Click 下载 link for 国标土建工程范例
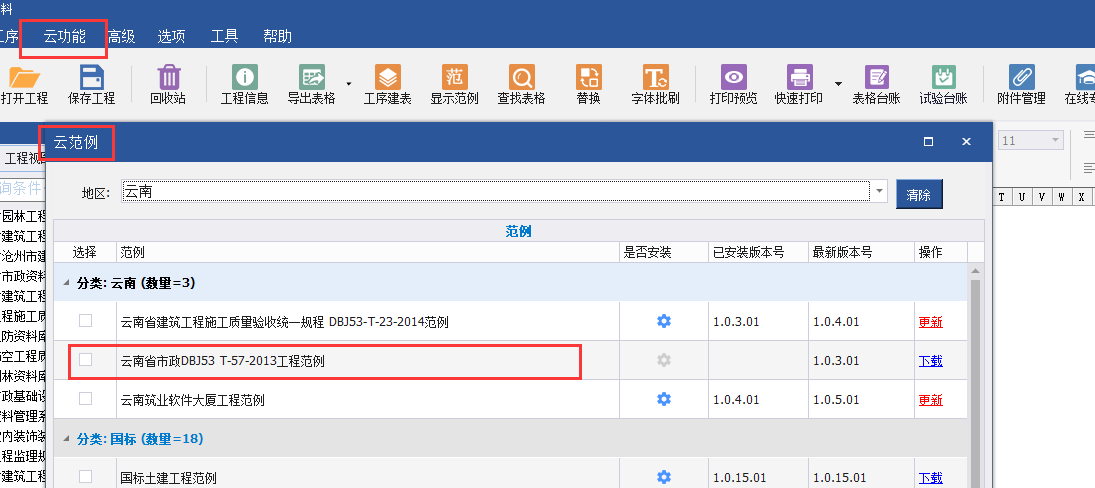Viewport: 1095px width, 488px height. click(x=930, y=478)
